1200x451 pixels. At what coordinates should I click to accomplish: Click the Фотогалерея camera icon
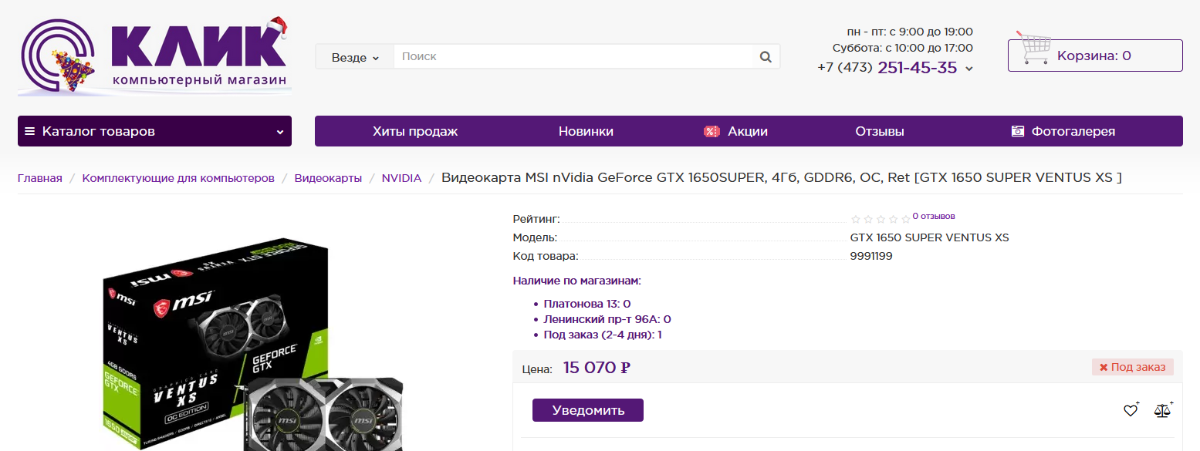coord(1018,131)
